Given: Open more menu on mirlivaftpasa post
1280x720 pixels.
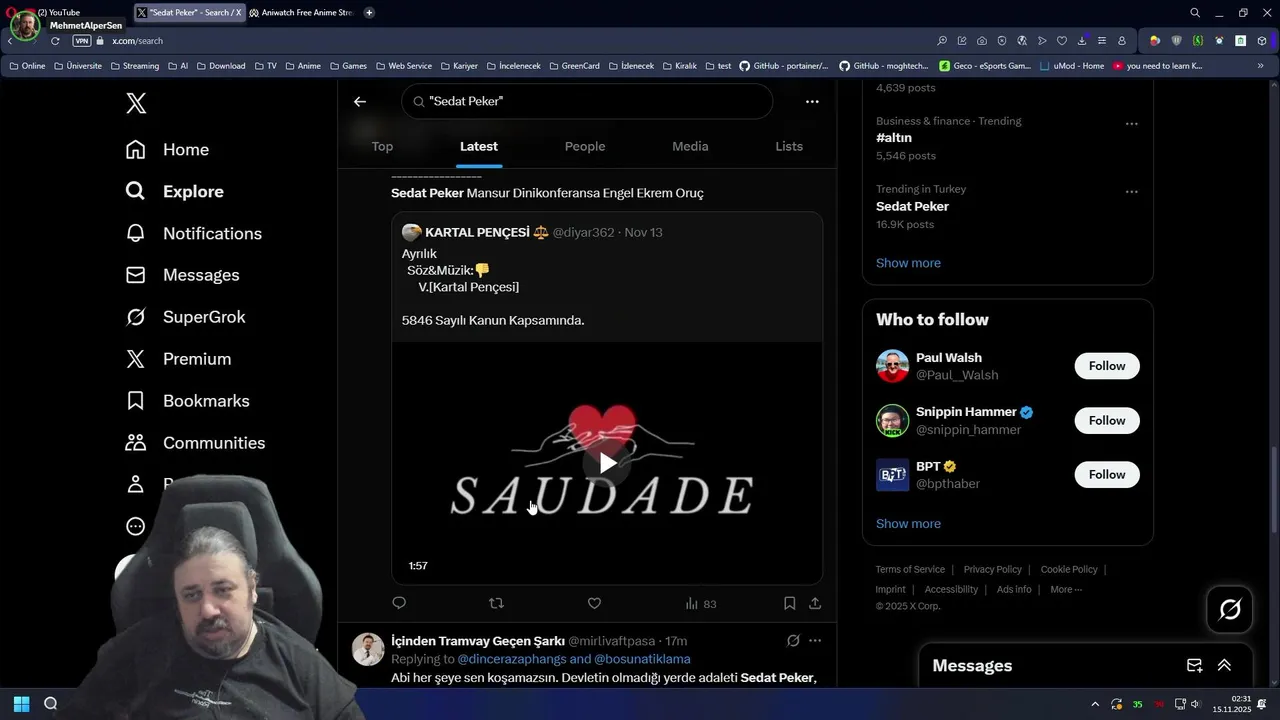Looking at the screenshot, I should click(815, 640).
